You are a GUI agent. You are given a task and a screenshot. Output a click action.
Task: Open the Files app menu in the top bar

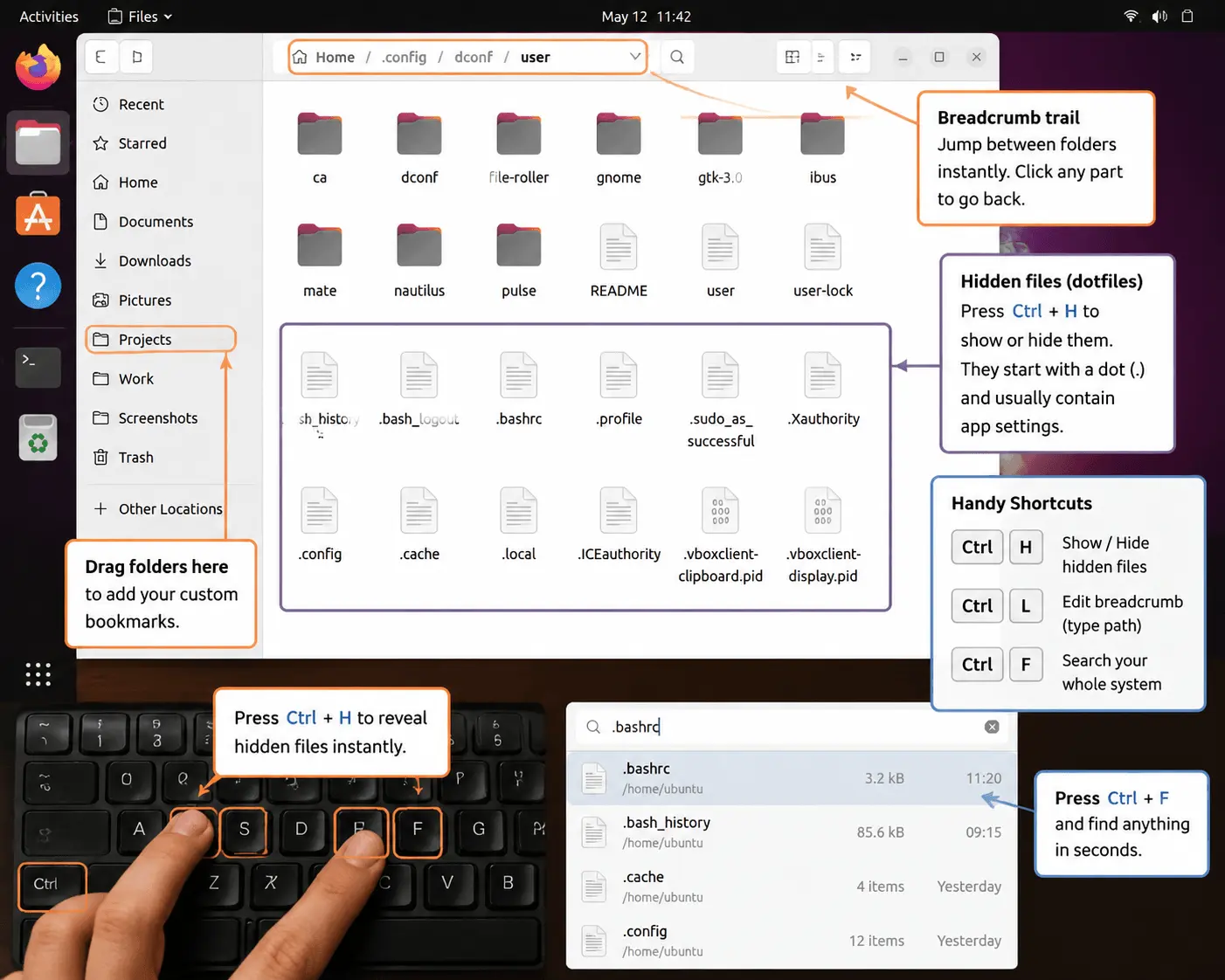[x=140, y=17]
